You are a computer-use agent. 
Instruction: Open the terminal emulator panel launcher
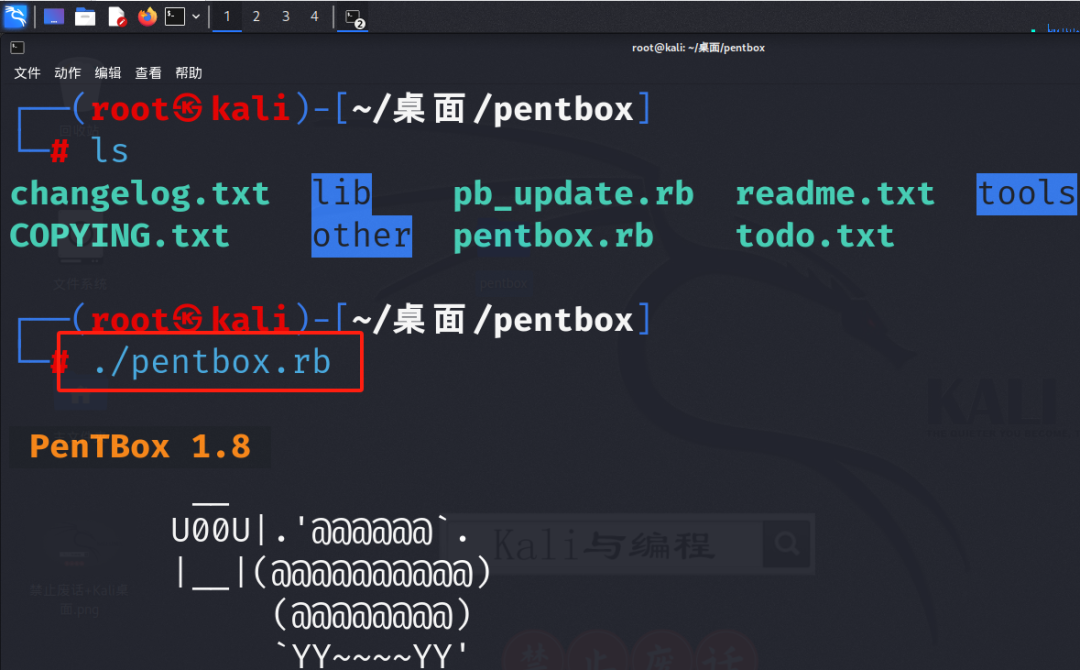(175, 17)
